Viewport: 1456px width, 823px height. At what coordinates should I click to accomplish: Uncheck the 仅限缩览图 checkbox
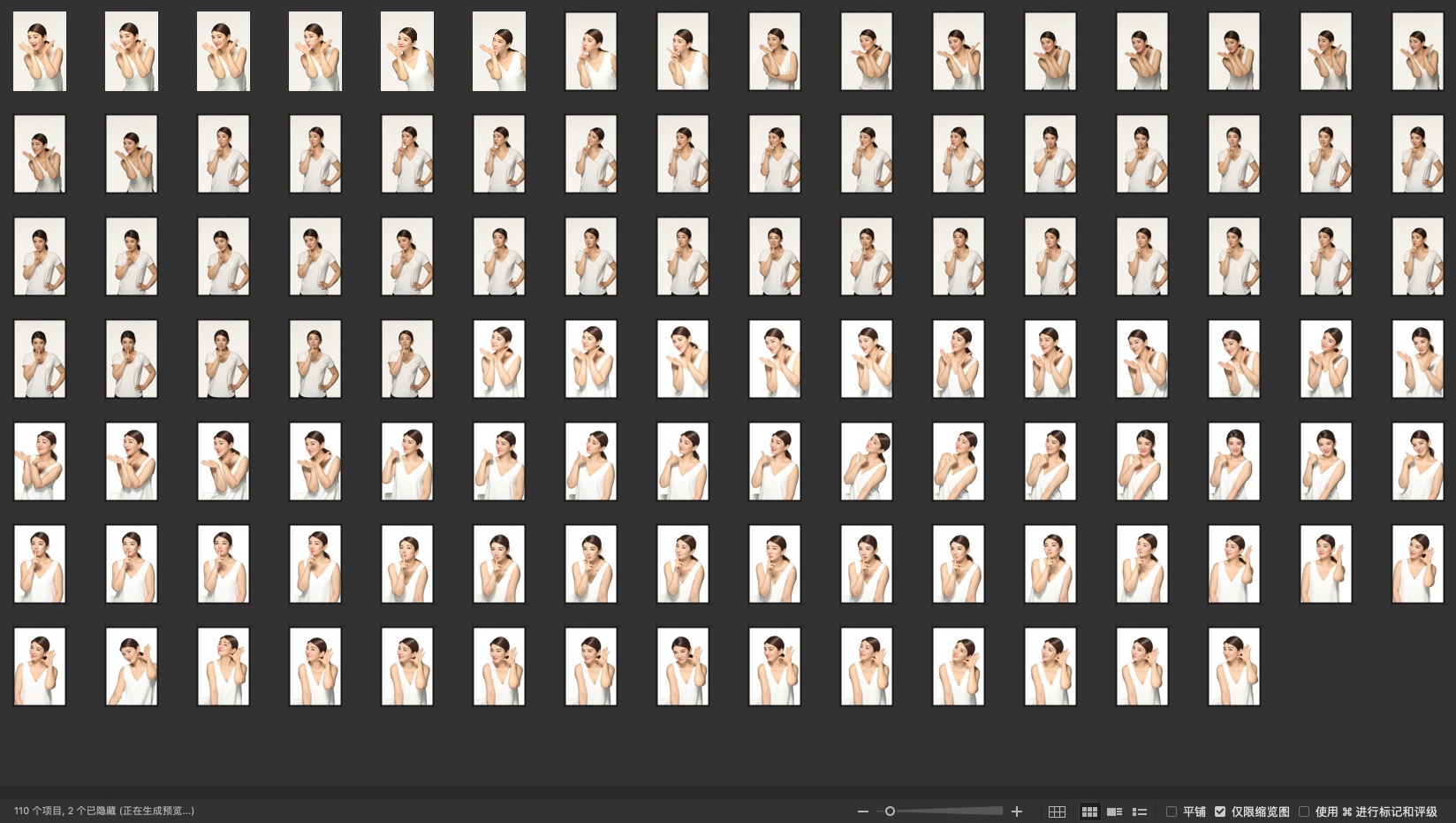click(x=1220, y=812)
